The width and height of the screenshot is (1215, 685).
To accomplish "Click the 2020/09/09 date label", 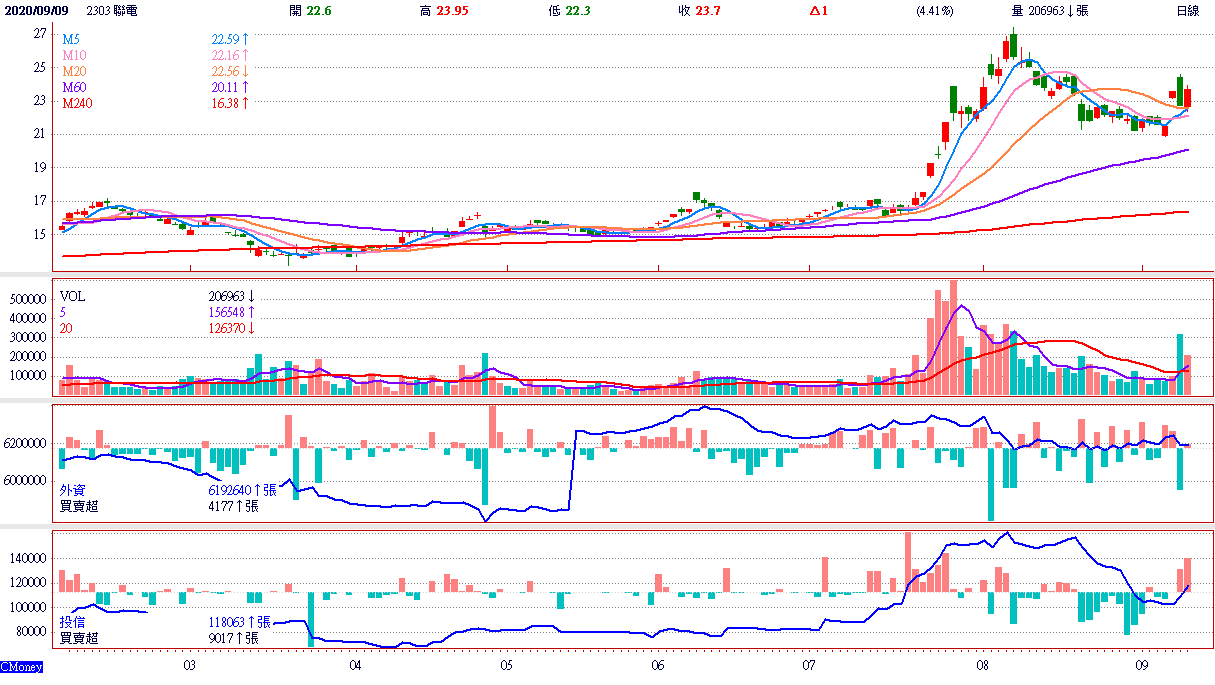I will (35, 10).
